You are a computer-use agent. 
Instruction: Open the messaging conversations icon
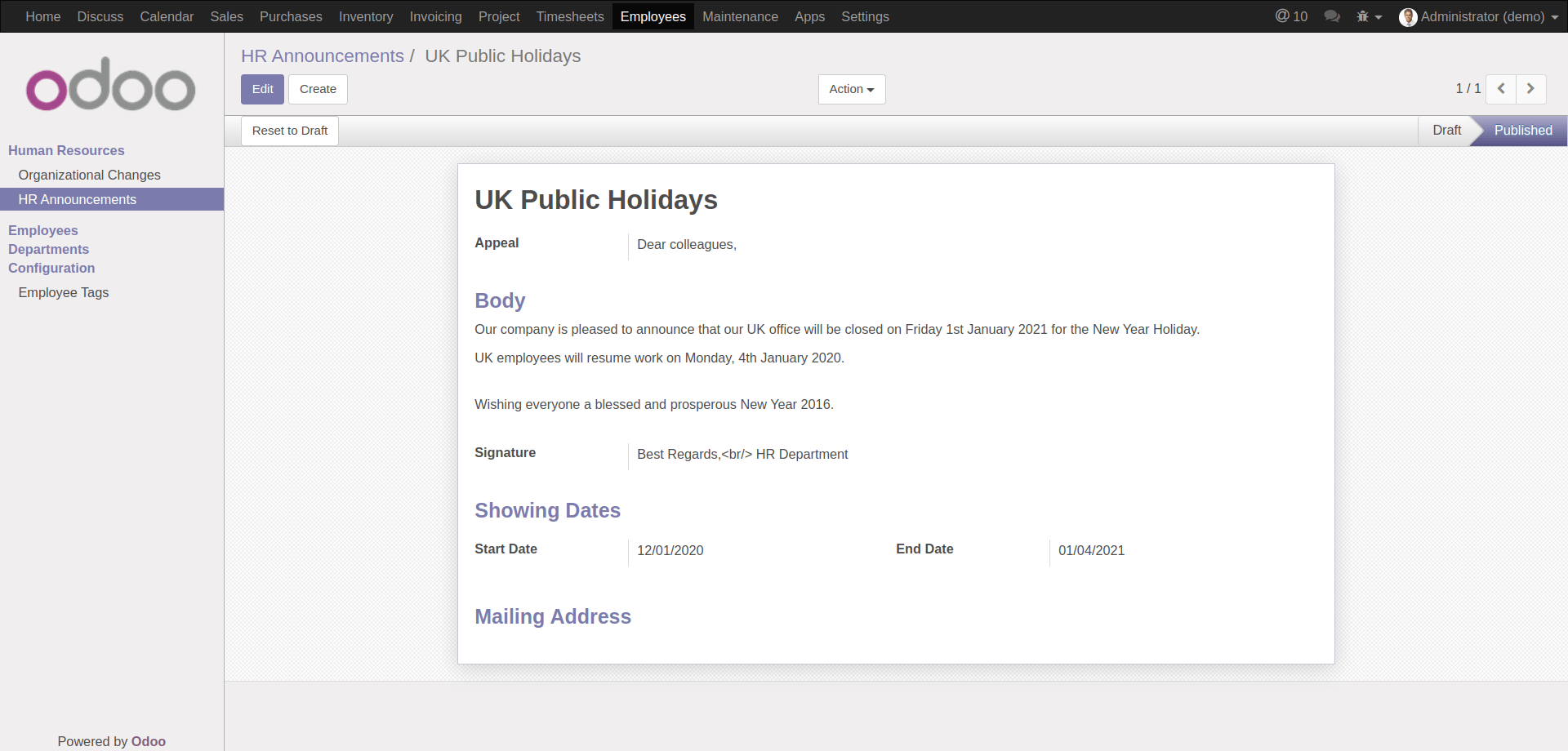(x=1332, y=16)
